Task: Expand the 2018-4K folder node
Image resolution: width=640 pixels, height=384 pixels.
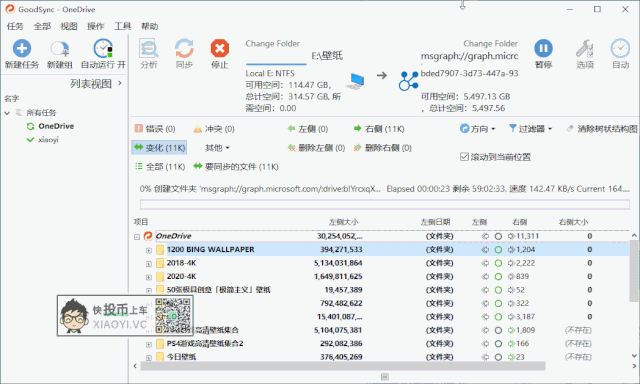Action: [x=149, y=264]
